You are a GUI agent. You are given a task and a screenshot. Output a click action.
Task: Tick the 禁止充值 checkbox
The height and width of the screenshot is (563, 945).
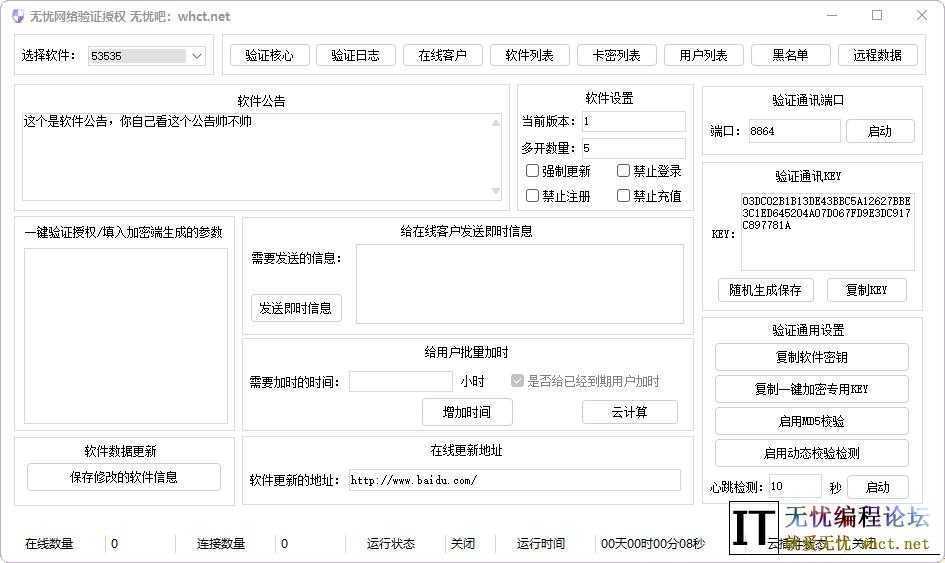(x=624, y=196)
